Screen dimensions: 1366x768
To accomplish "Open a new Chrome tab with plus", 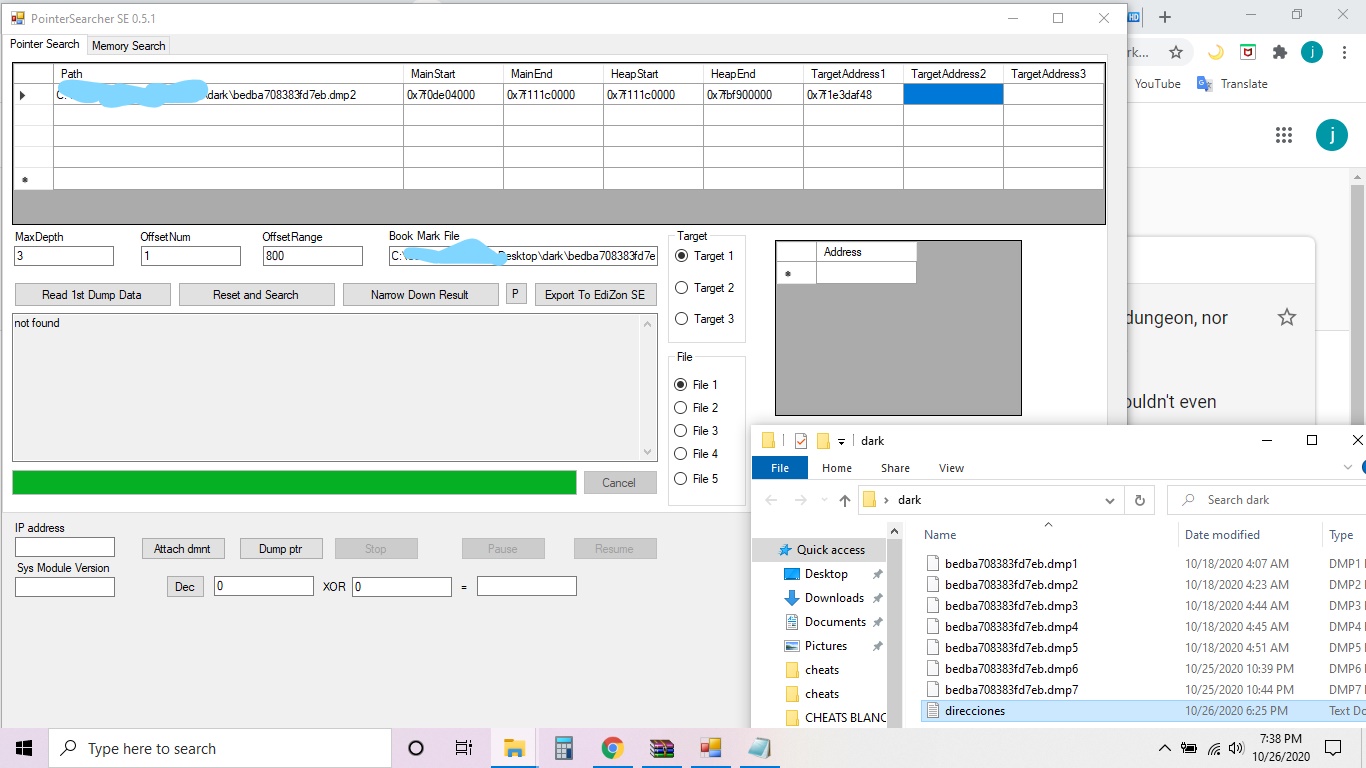I will click(1165, 17).
